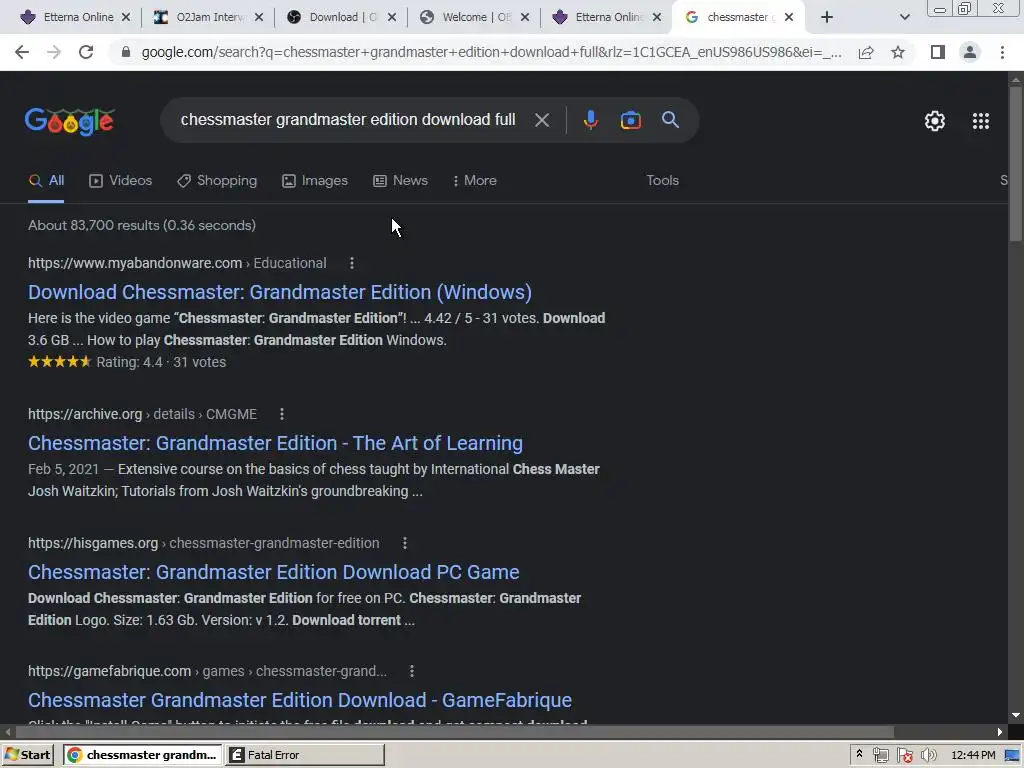Share this page from address bar
Image resolution: width=1024 pixels, height=768 pixels.
point(866,52)
